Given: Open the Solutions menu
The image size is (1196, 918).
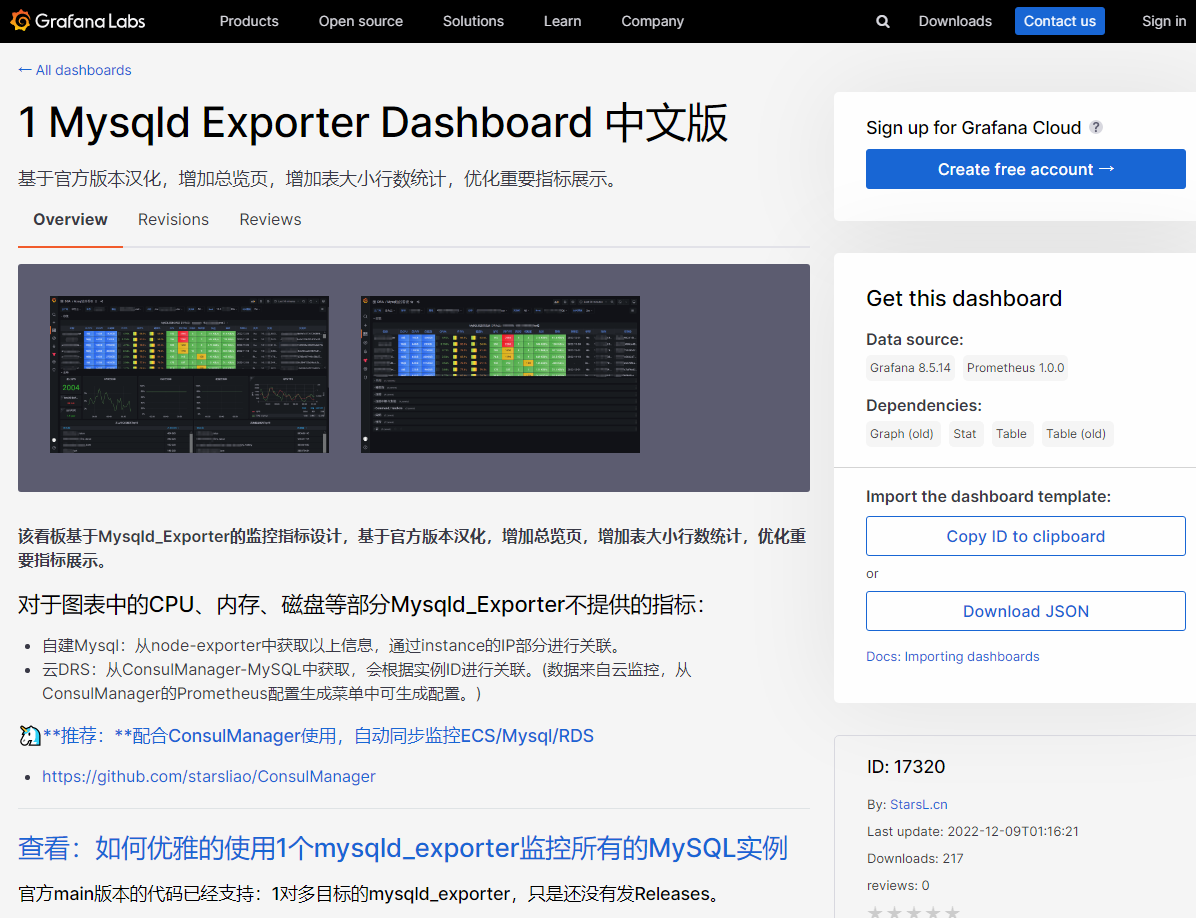Looking at the screenshot, I should point(473,21).
